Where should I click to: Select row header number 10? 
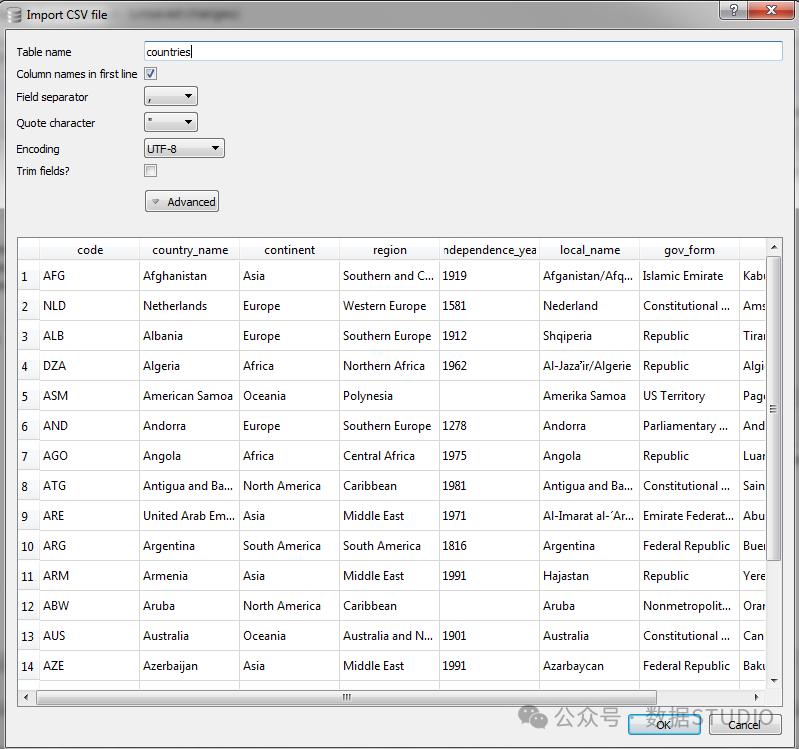click(x=29, y=546)
